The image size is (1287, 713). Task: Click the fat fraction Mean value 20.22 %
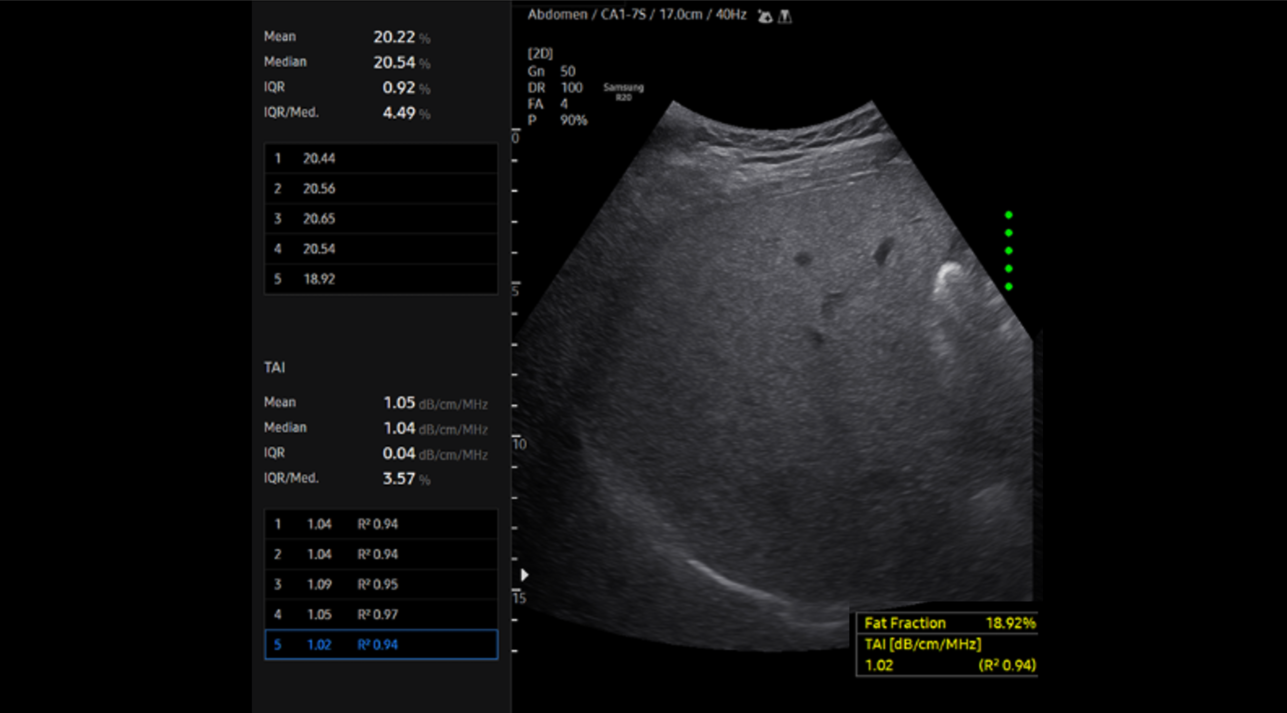[402, 37]
